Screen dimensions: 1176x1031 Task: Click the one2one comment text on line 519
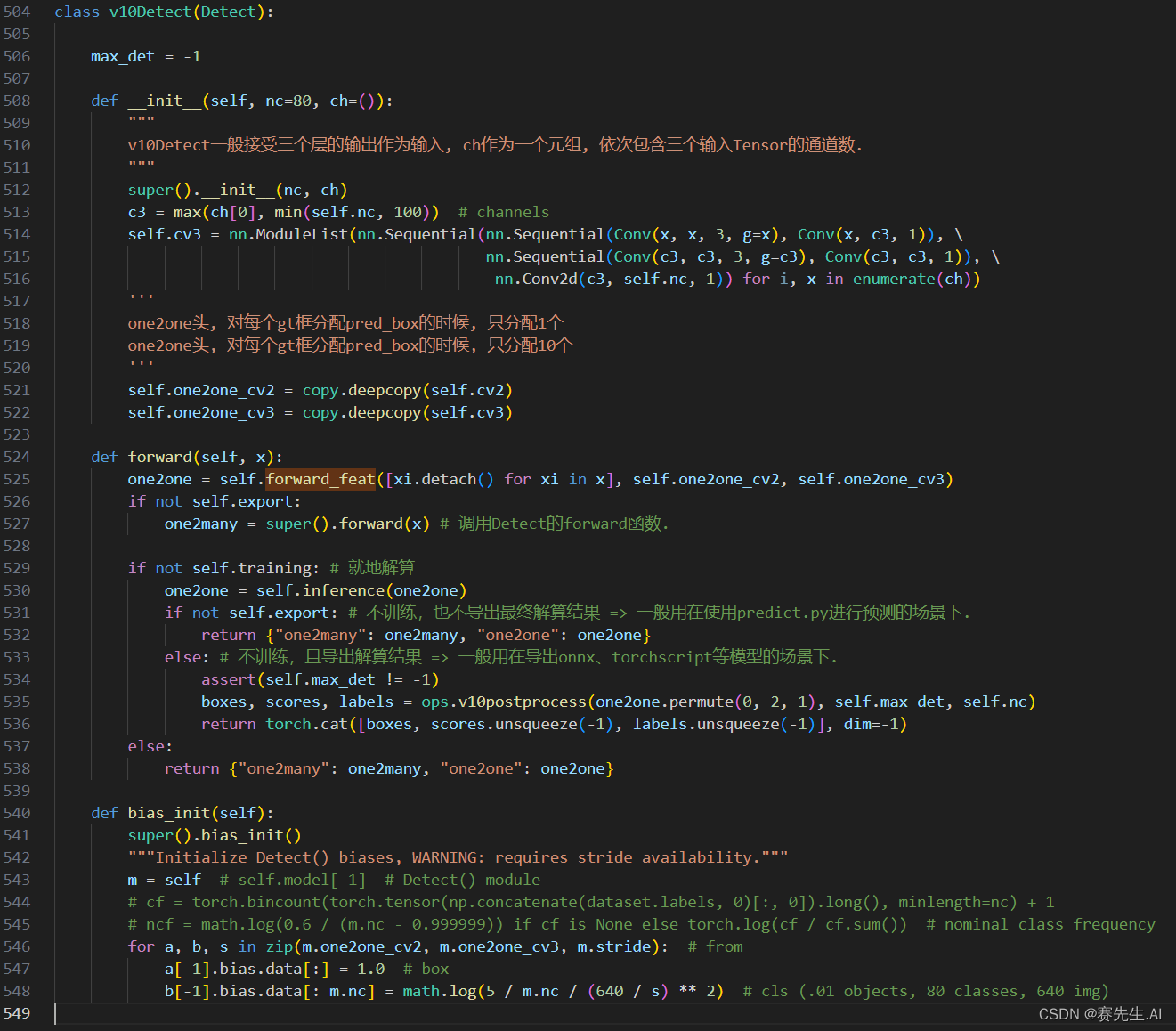click(x=350, y=345)
